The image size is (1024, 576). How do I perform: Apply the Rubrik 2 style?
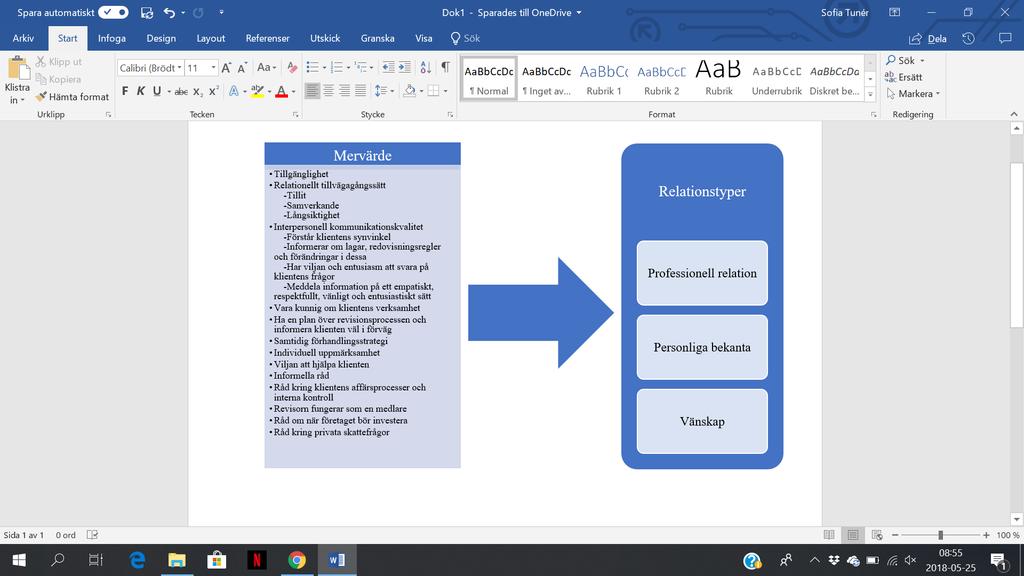(x=662, y=78)
